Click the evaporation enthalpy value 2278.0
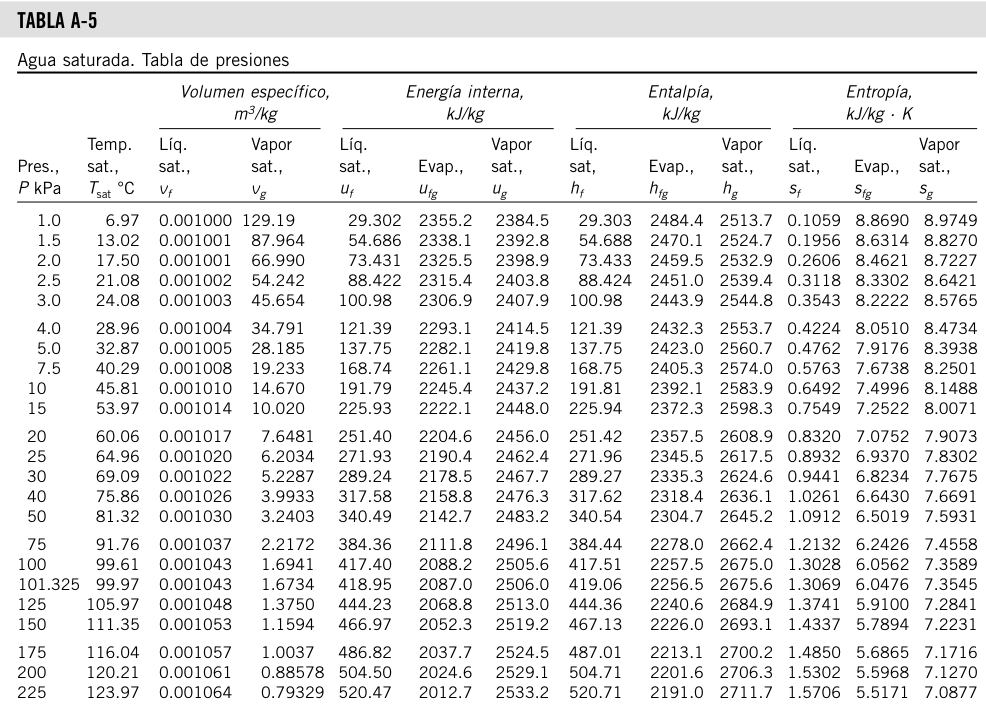 click(x=677, y=544)
